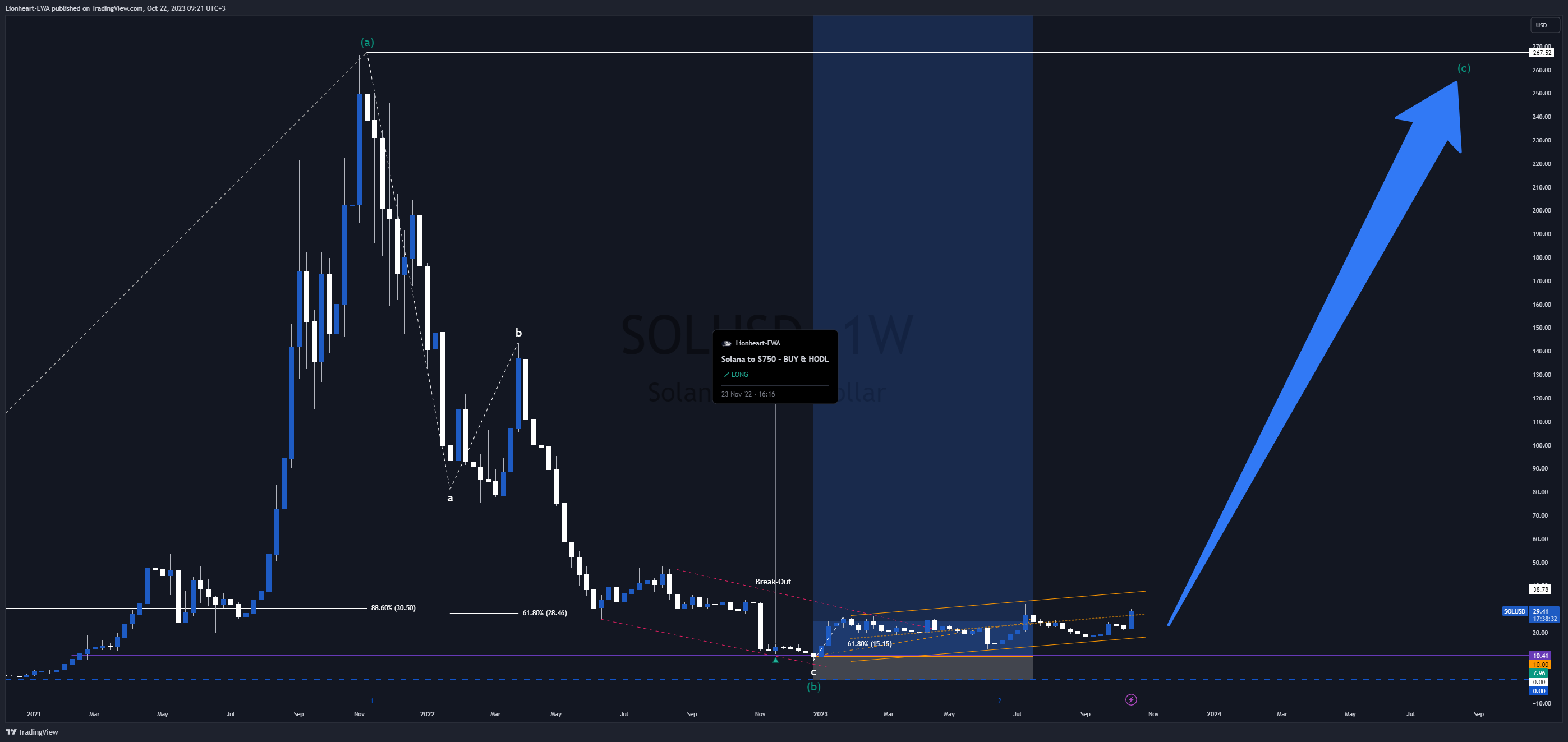Click the green idea marker triangle

coord(775,660)
